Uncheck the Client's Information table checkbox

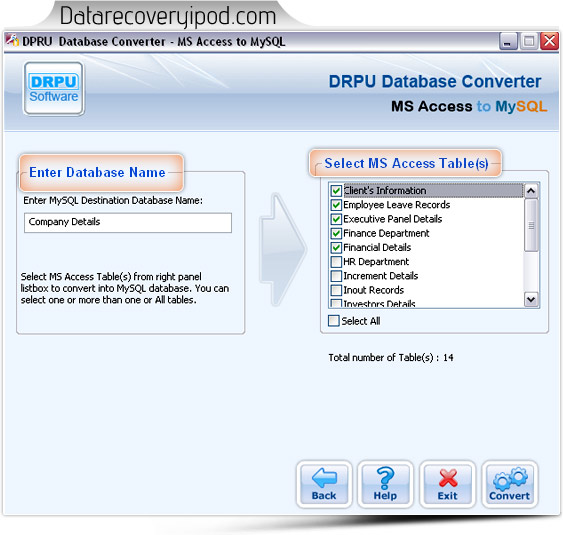(336, 190)
